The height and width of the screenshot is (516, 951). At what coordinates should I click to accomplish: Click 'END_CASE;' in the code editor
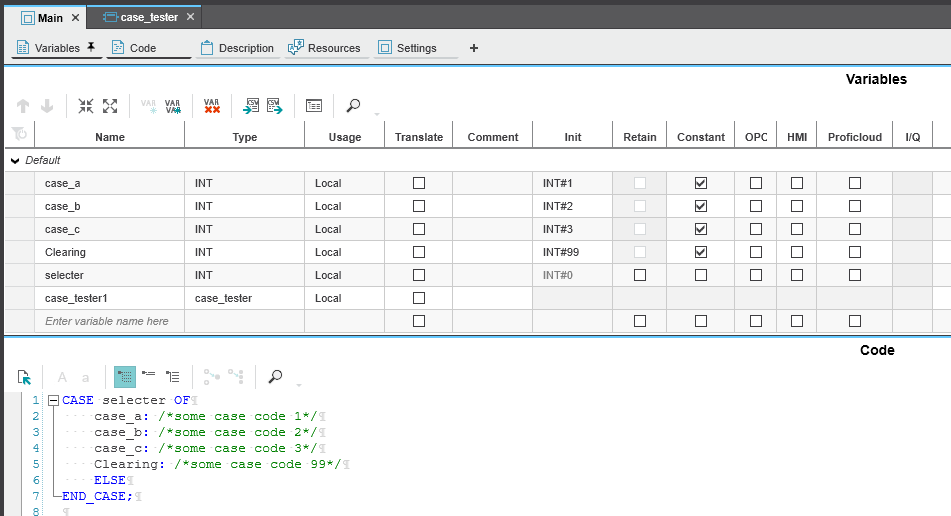coord(97,496)
